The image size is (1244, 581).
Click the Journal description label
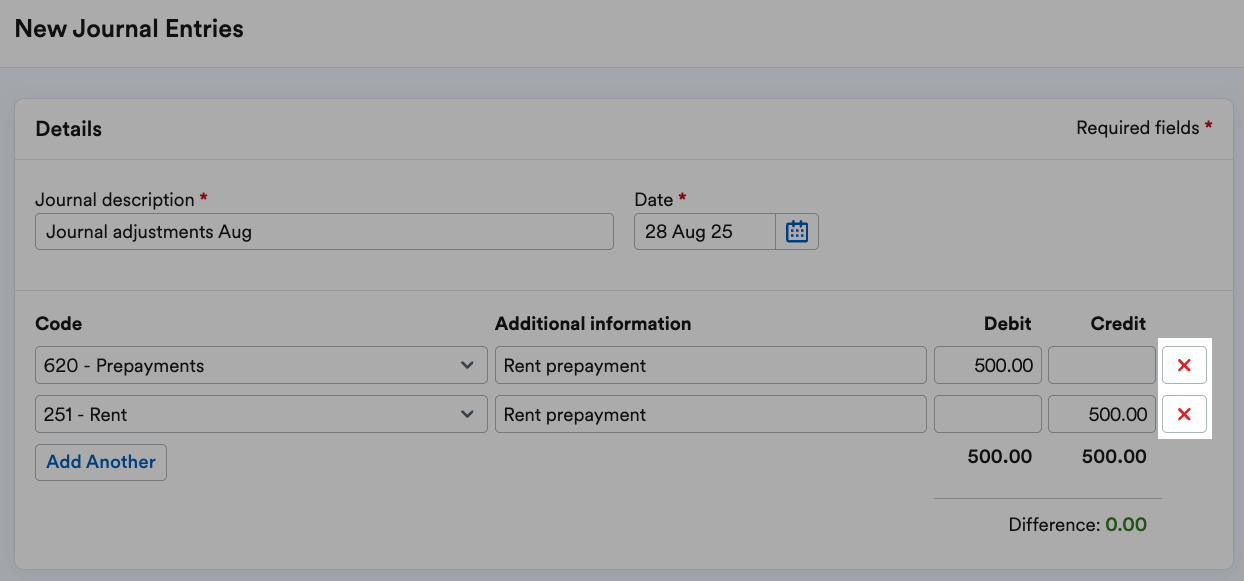pyautogui.click(x=121, y=199)
